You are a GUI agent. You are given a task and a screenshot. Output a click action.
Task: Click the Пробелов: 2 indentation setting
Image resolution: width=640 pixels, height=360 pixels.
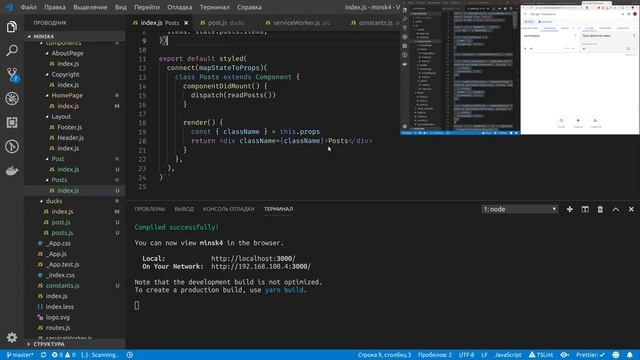click(435, 355)
